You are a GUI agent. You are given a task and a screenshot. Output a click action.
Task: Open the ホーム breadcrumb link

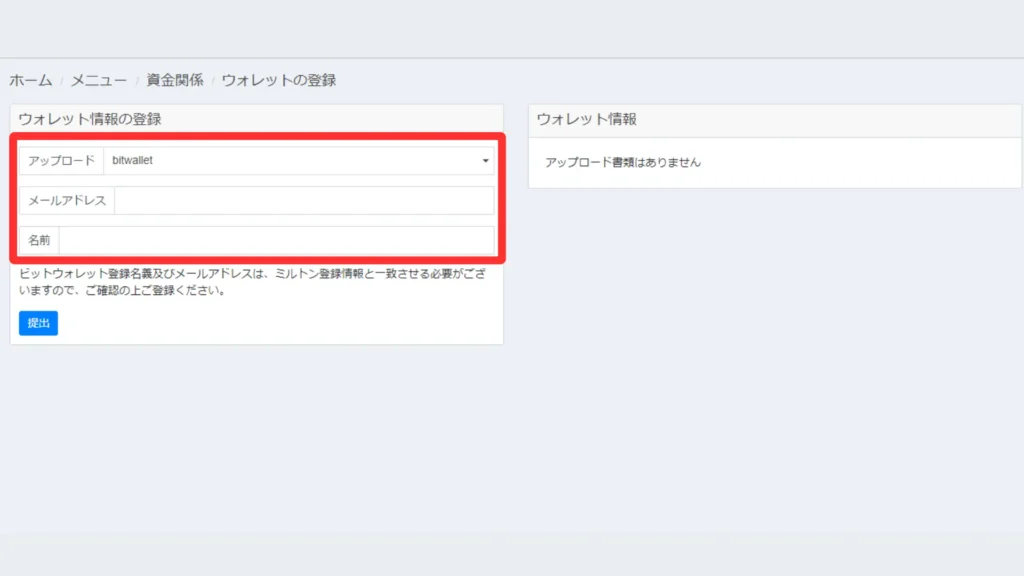31,80
